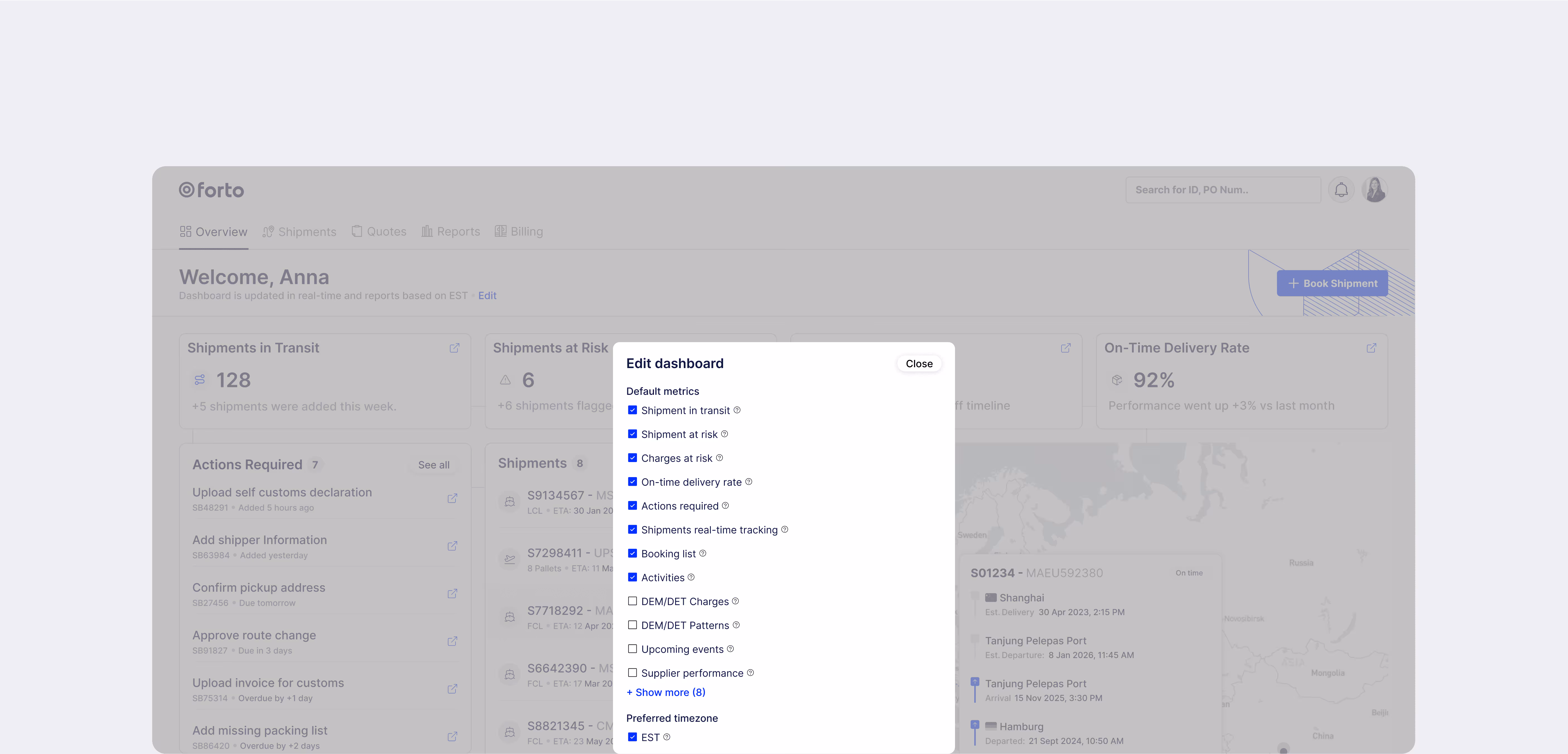Uncheck Booking list metric
This screenshot has height=754, width=1568.
tap(632, 553)
